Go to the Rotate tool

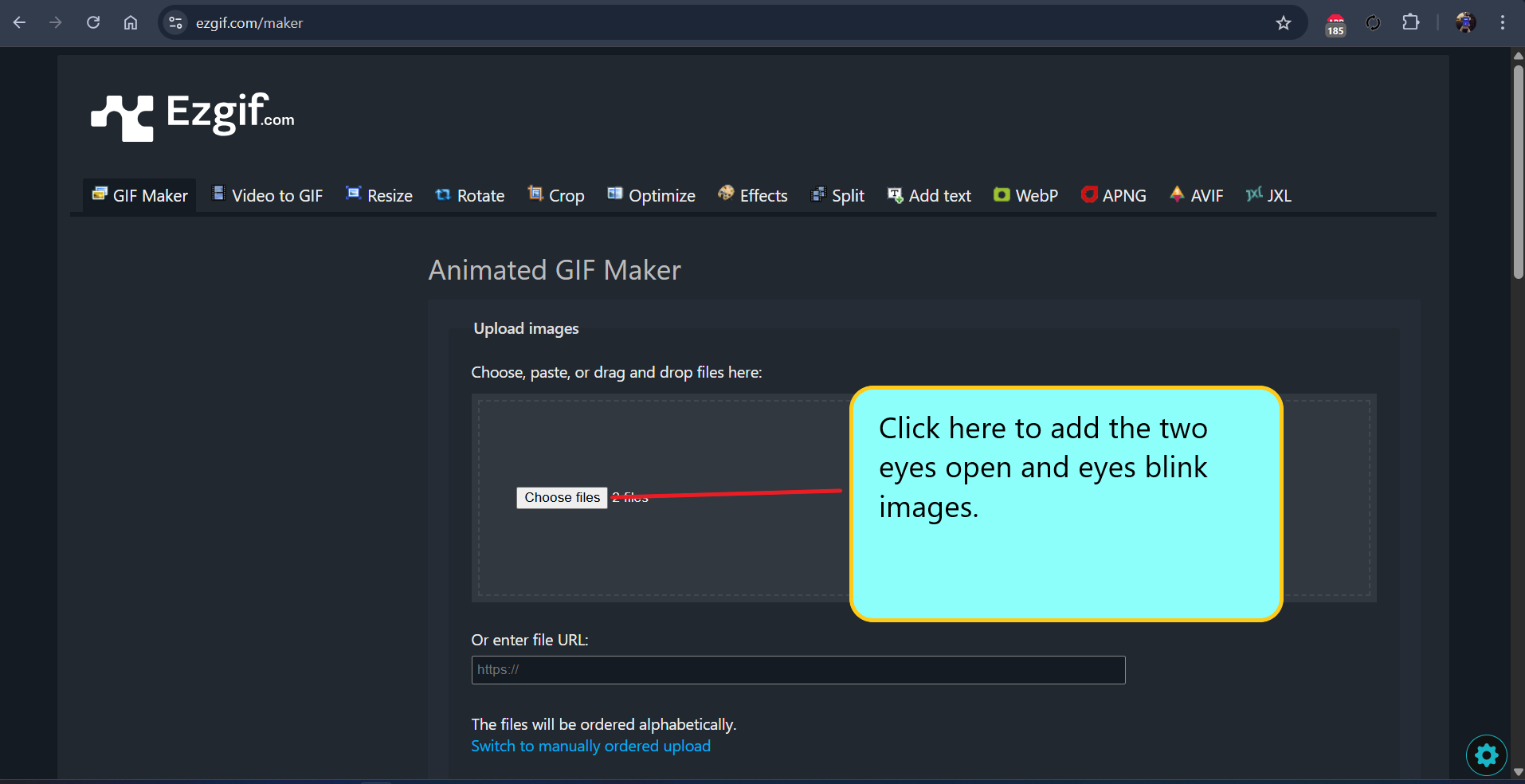(x=470, y=195)
